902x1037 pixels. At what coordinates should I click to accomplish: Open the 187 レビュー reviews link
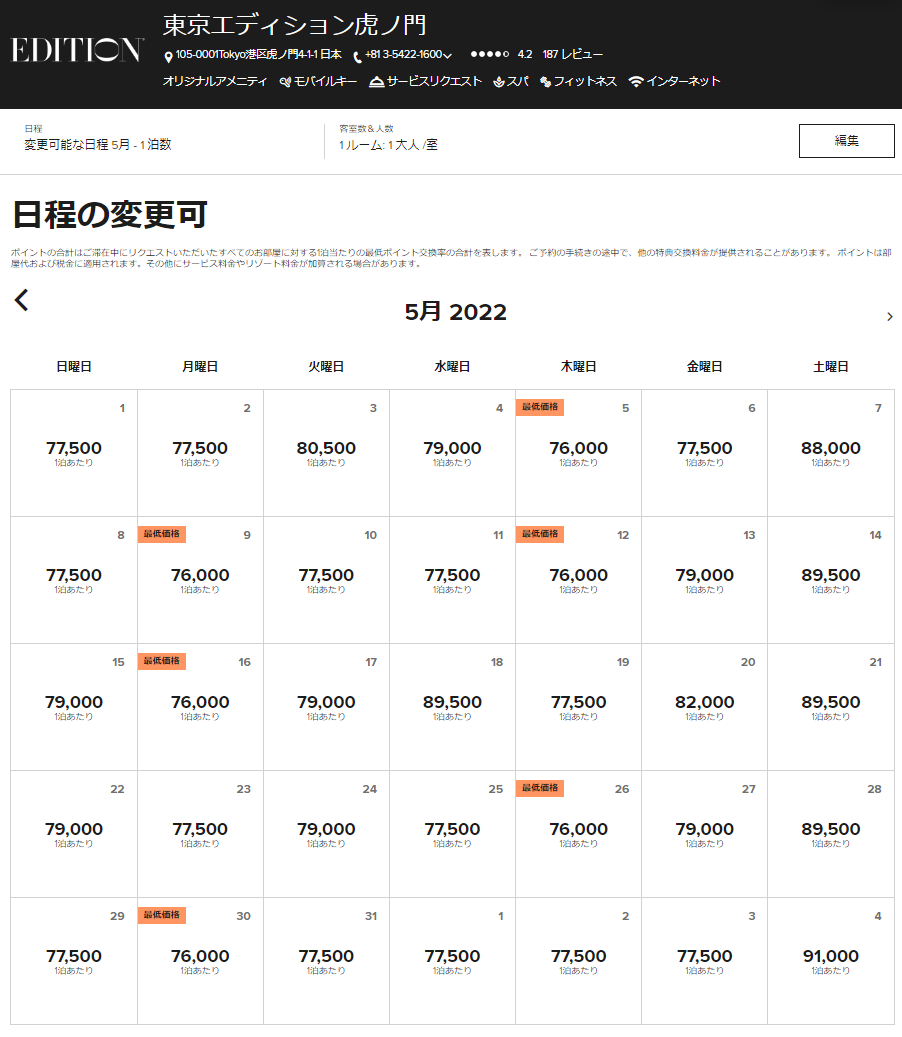(573, 55)
